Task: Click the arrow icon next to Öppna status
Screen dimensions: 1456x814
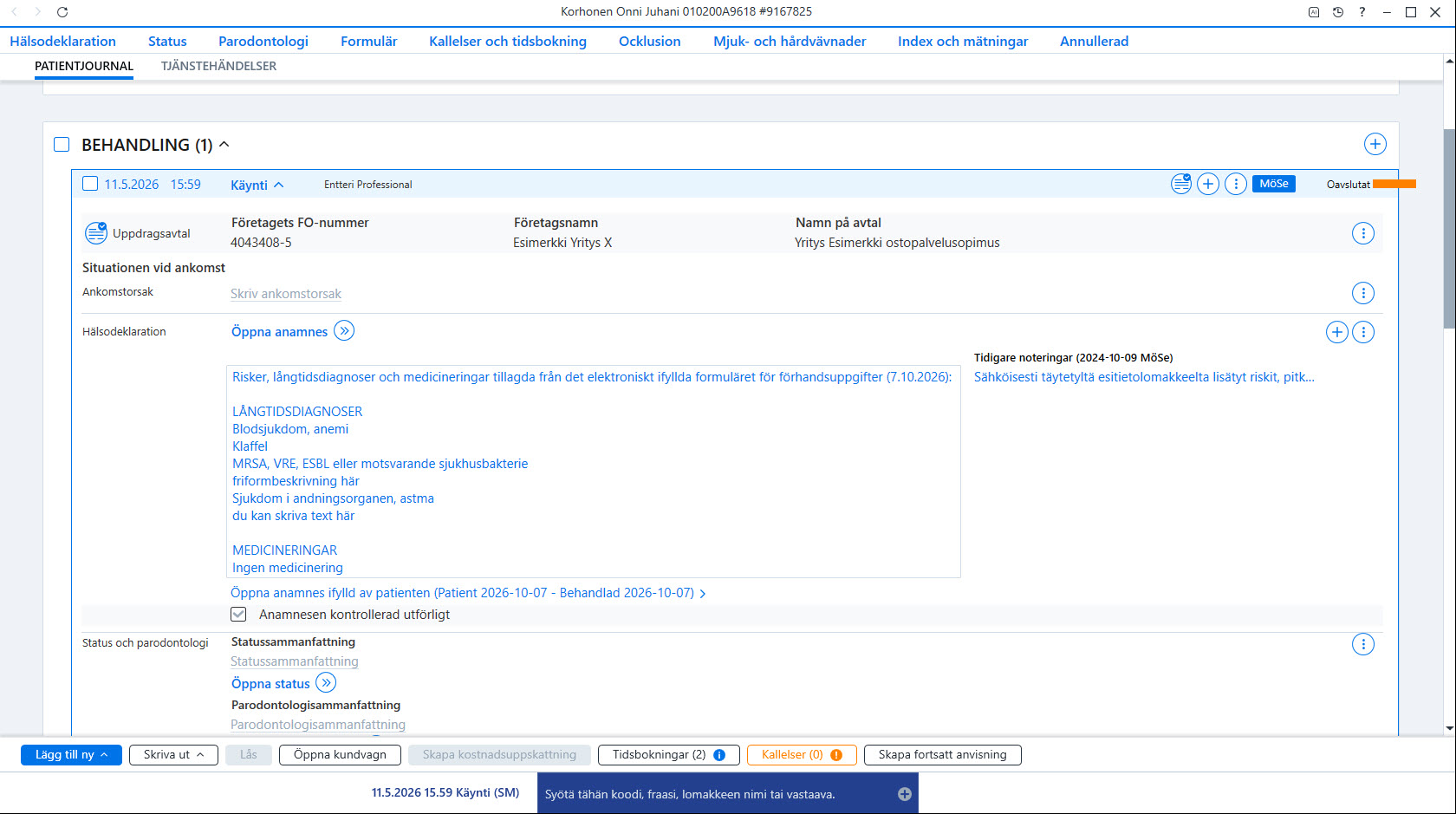Action: (326, 683)
